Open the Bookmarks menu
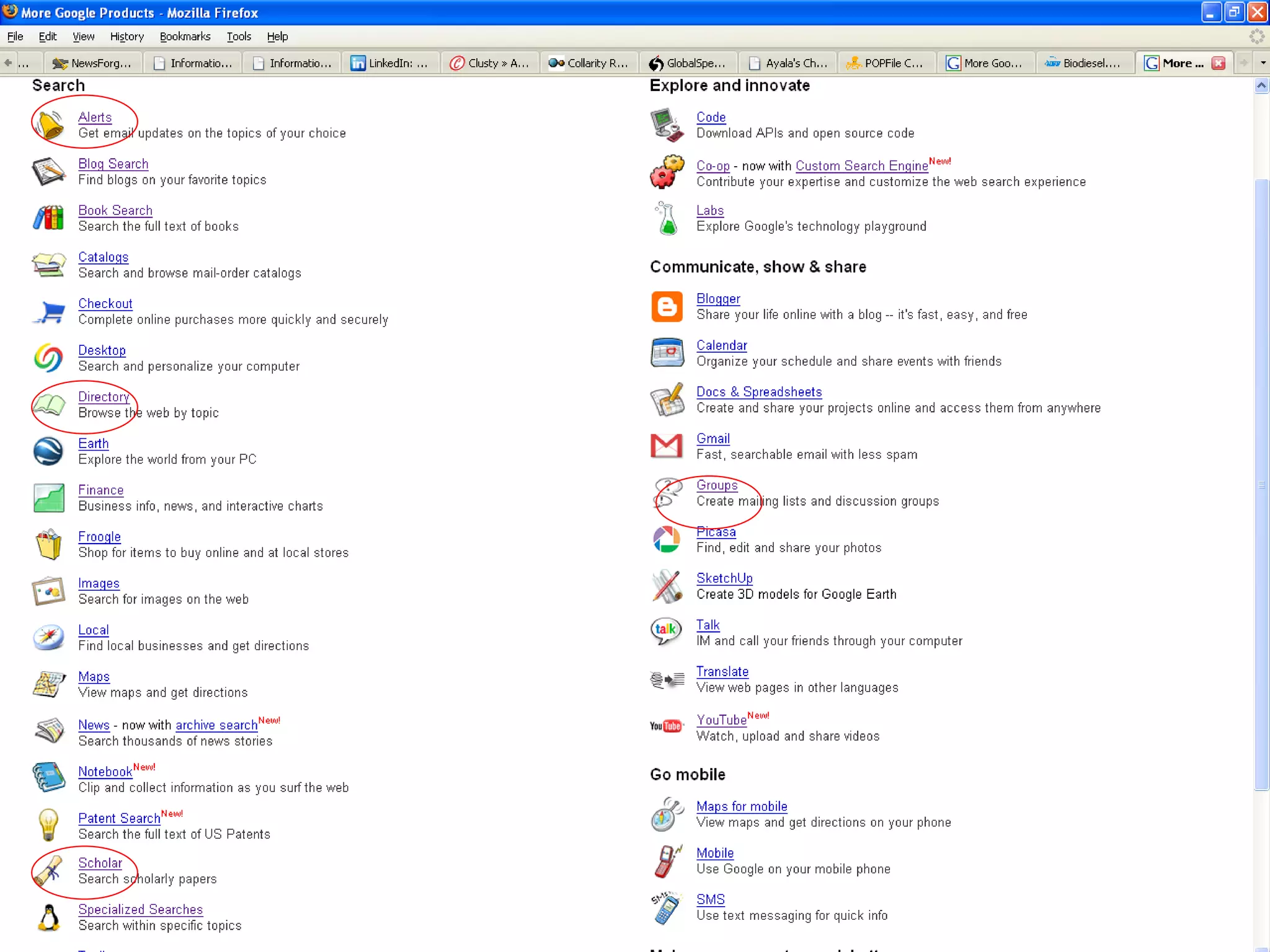The height and width of the screenshot is (952, 1270). (x=185, y=37)
